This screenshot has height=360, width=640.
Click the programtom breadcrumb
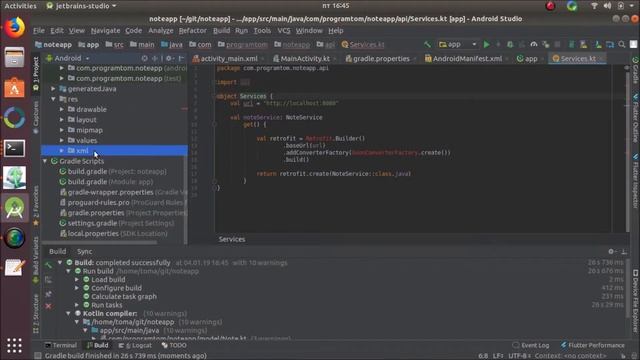pyautogui.click(x=243, y=44)
